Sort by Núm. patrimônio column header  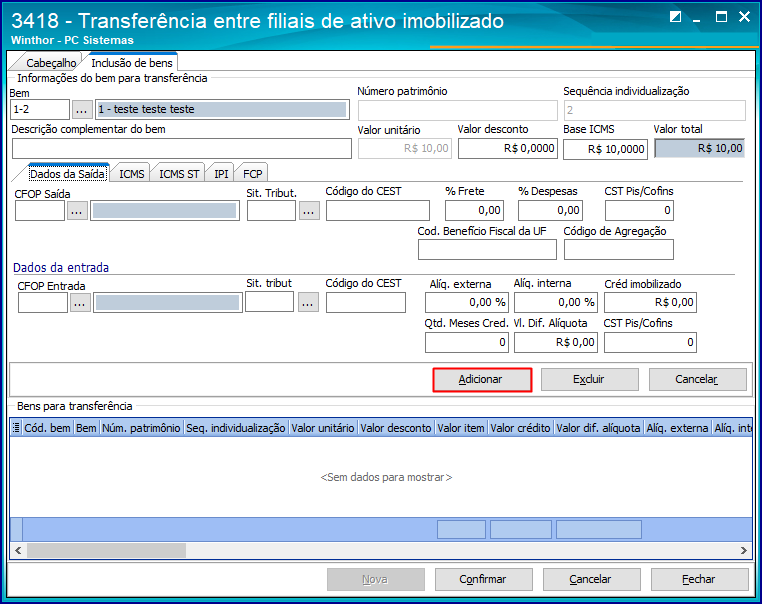(x=141, y=428)
